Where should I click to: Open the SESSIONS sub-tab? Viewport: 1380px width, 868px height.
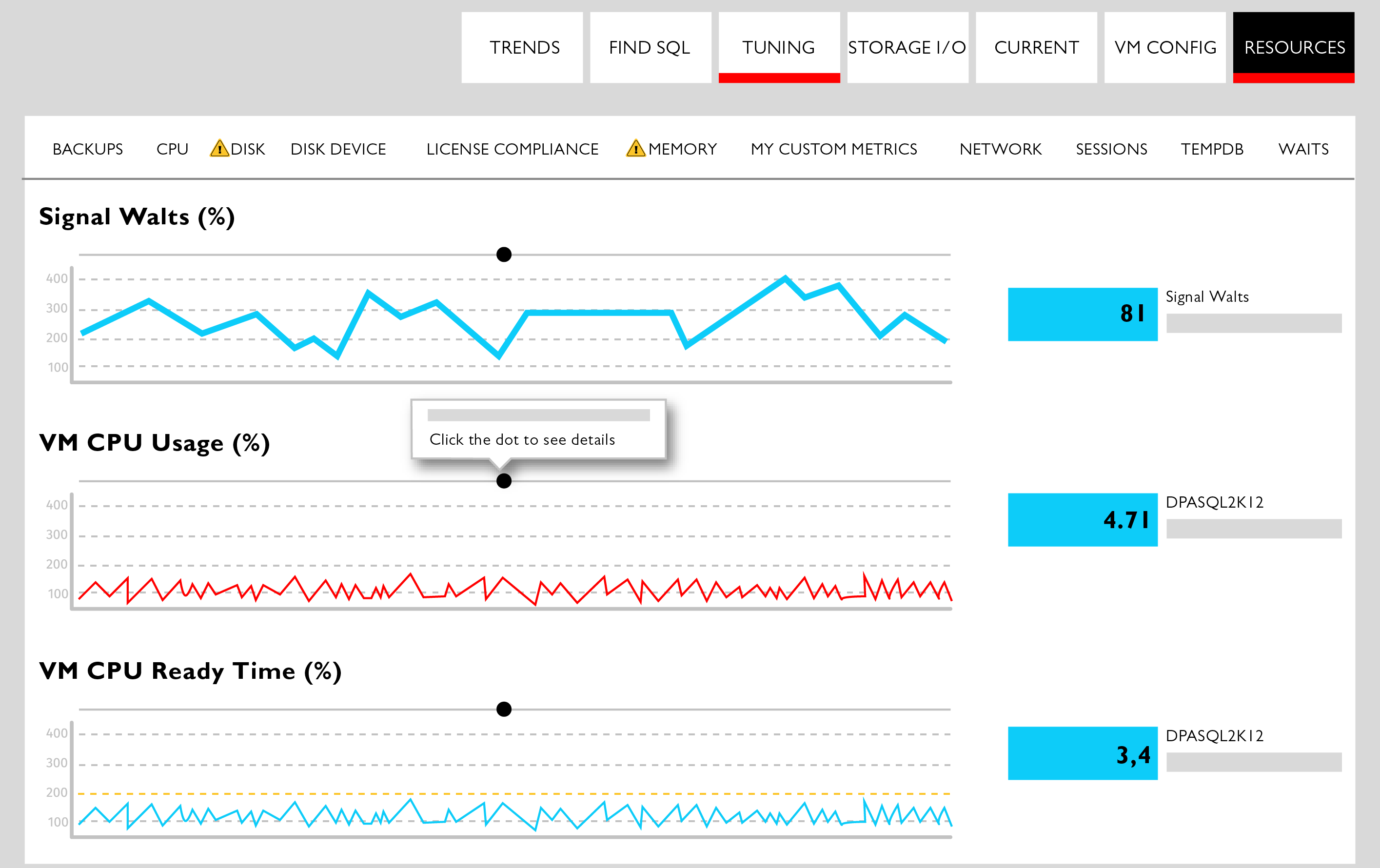pos(1111,149)
